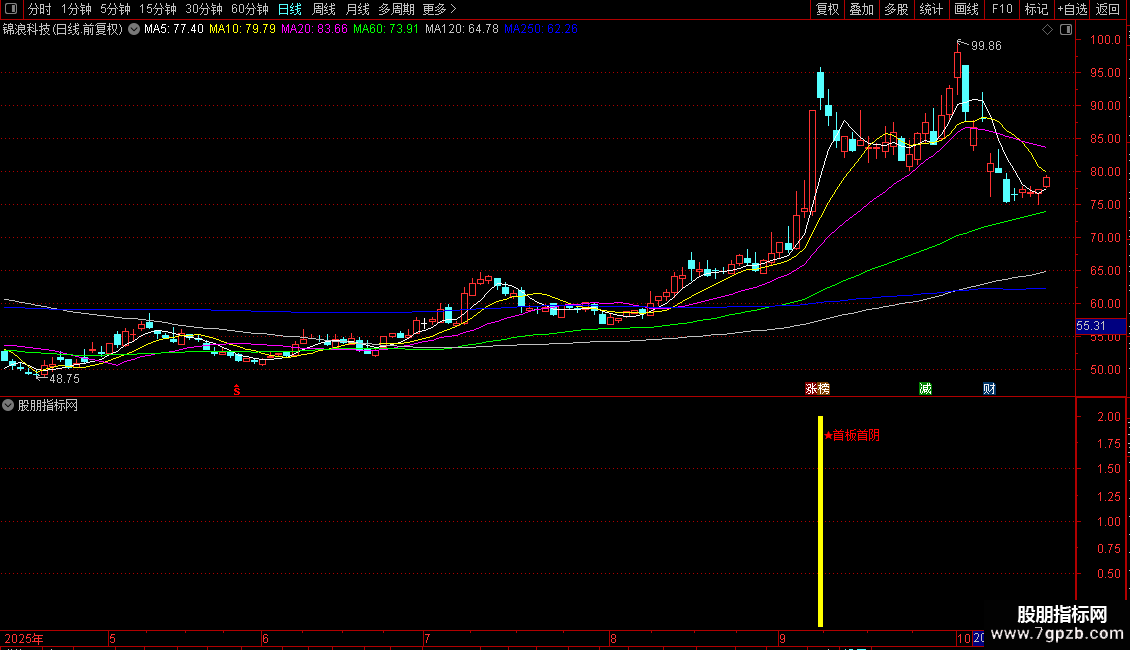The height and width of the screenshot is (650, 1130).
Task: Expand 股朋指标网 indicator dropdown arrow
Action: 8,406
